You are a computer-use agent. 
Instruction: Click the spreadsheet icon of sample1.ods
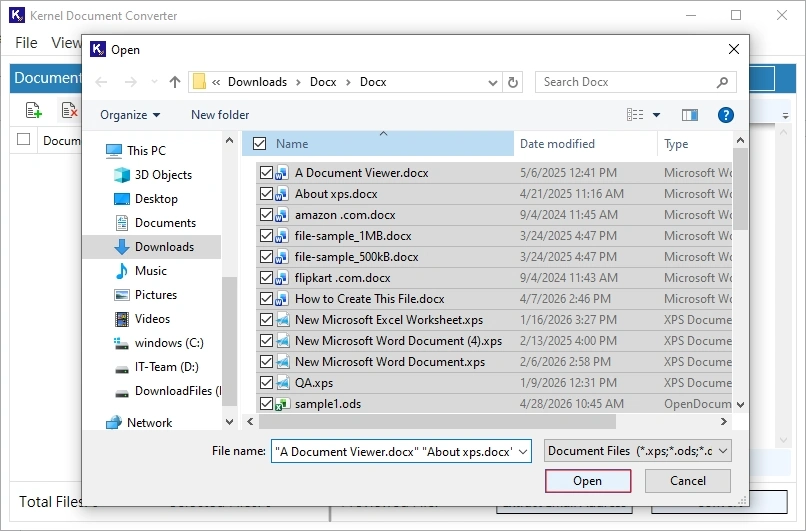click(281, 405)
